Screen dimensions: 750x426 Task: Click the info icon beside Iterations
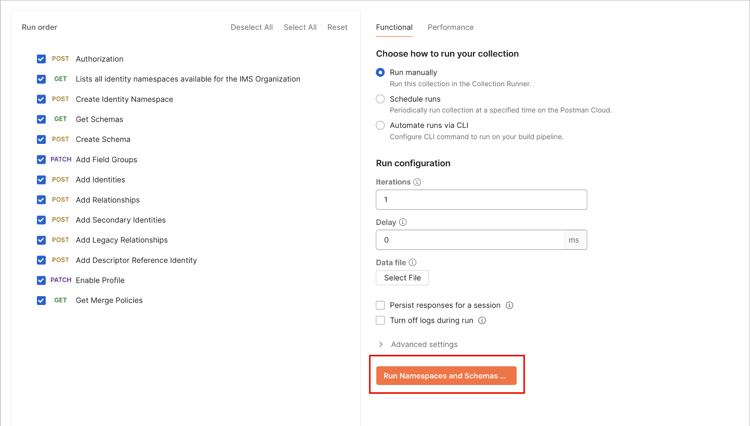coord(417,182)
